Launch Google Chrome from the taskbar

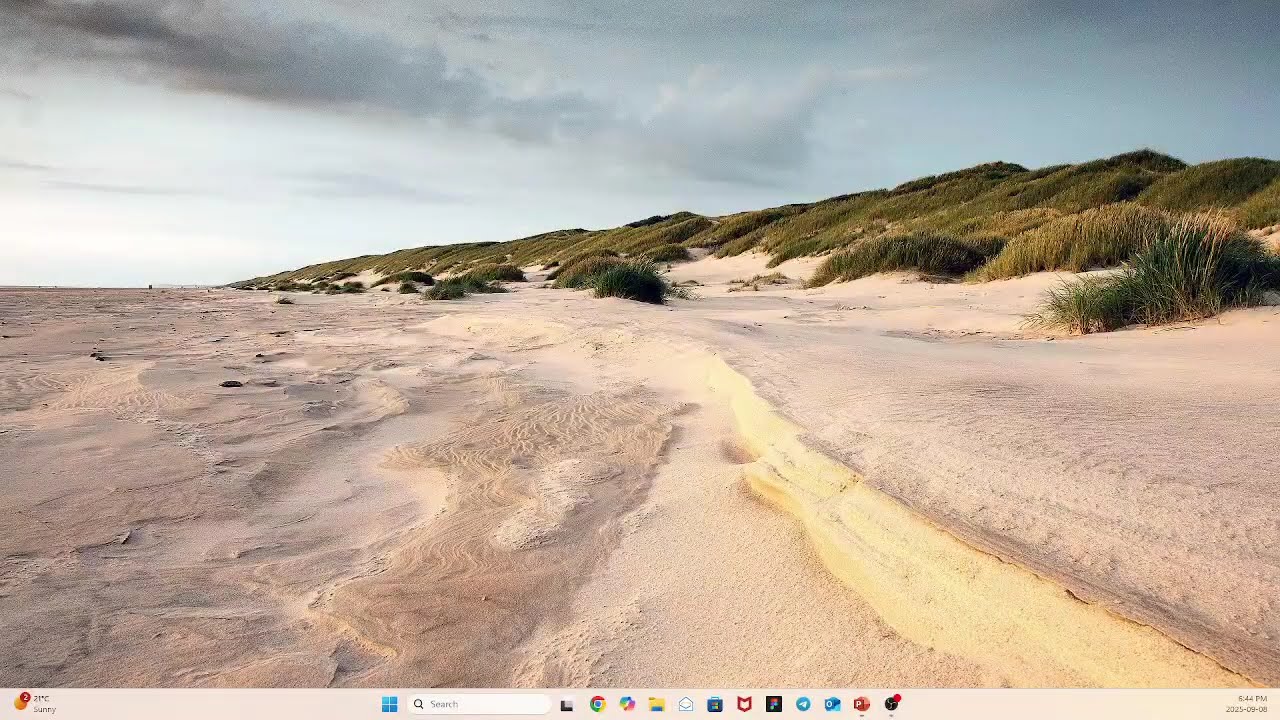coord(597,704)
